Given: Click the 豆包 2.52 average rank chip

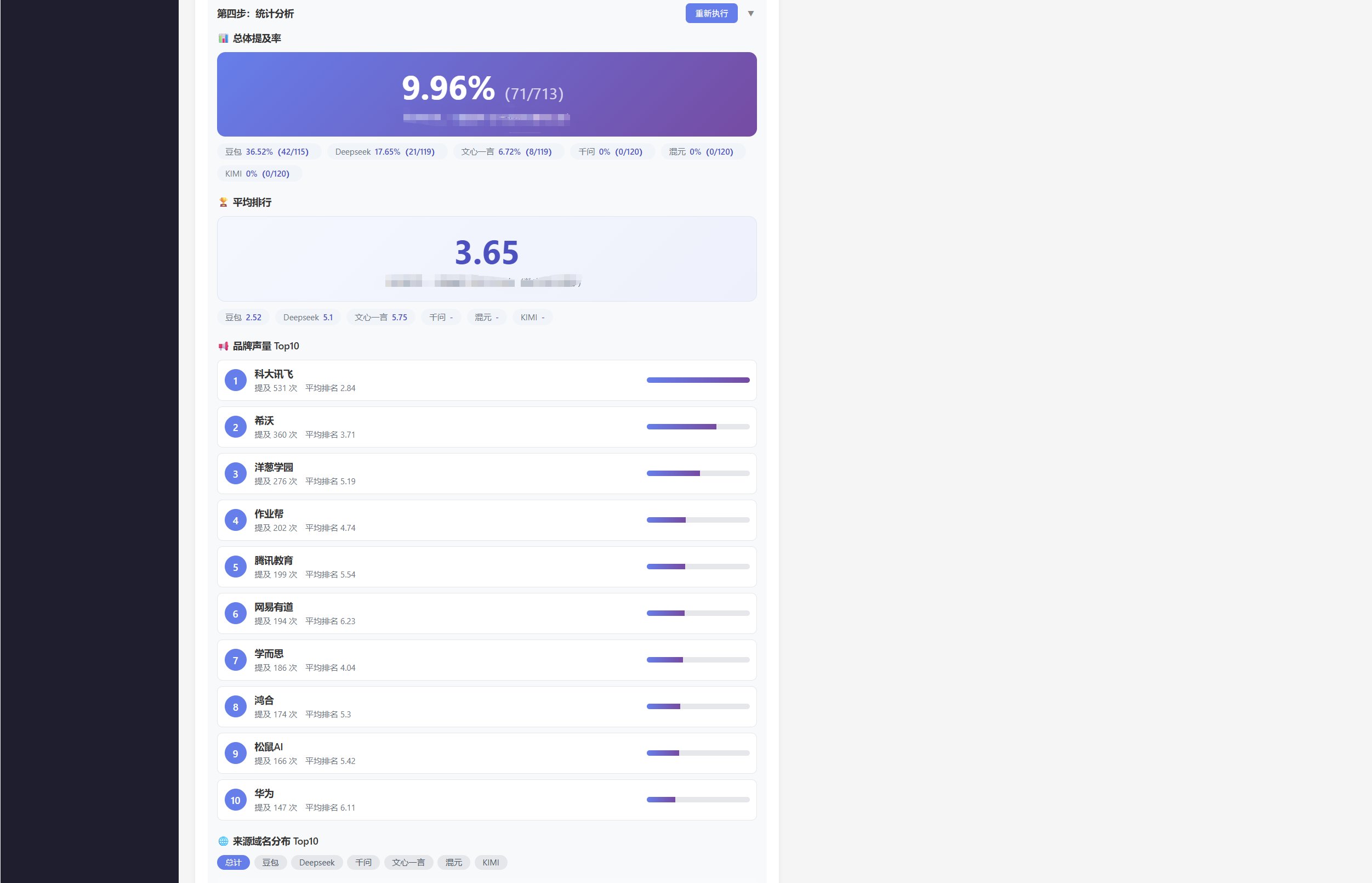Looking at the screenshot, I should pos(243,318).
